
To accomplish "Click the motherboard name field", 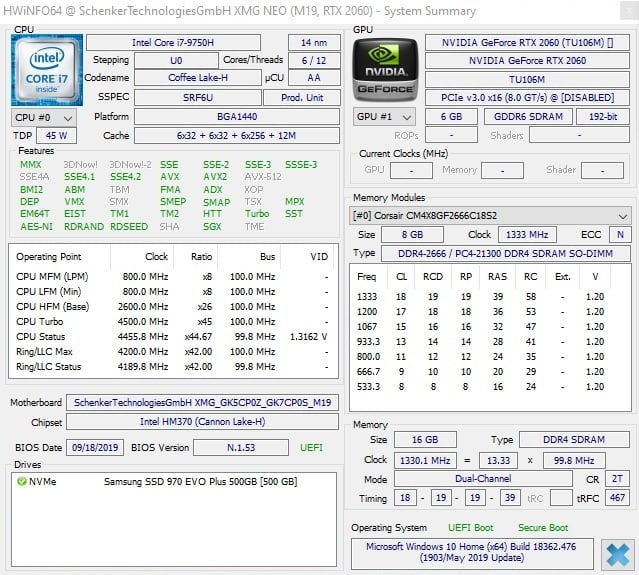I will pos(202,403).
